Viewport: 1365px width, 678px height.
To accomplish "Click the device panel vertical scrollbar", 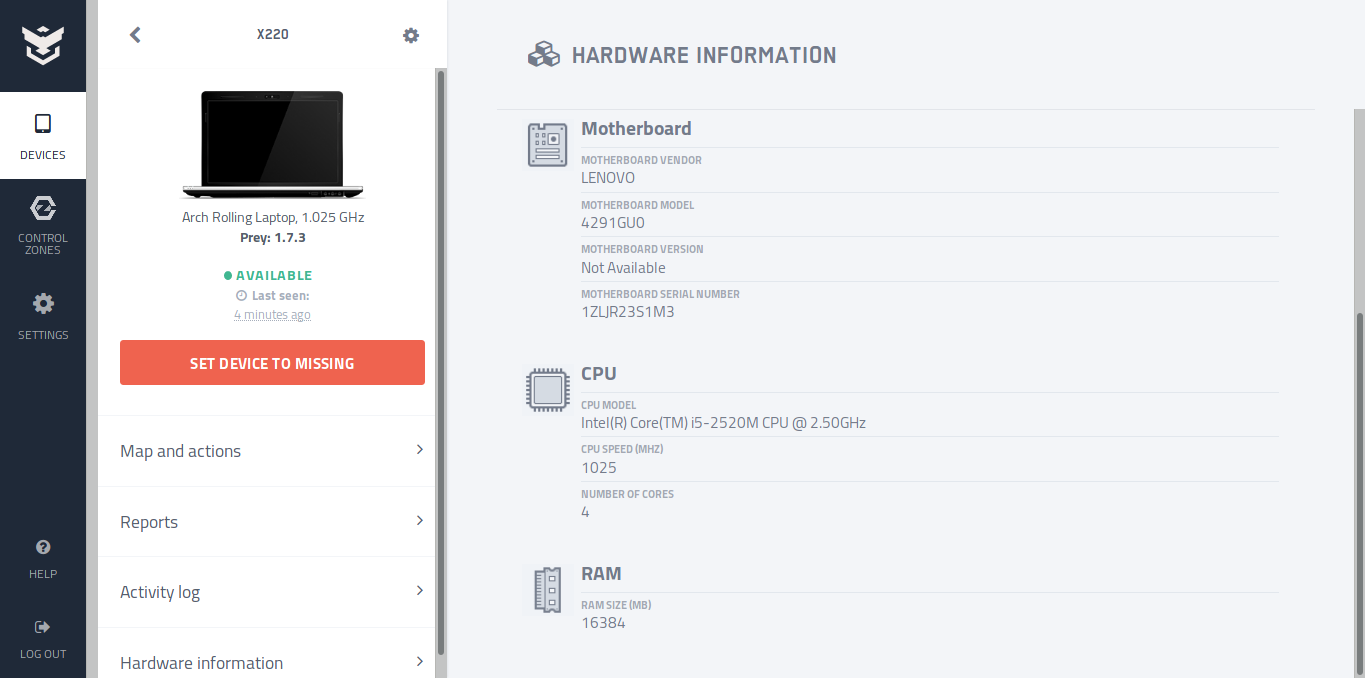I will (441, 360).
